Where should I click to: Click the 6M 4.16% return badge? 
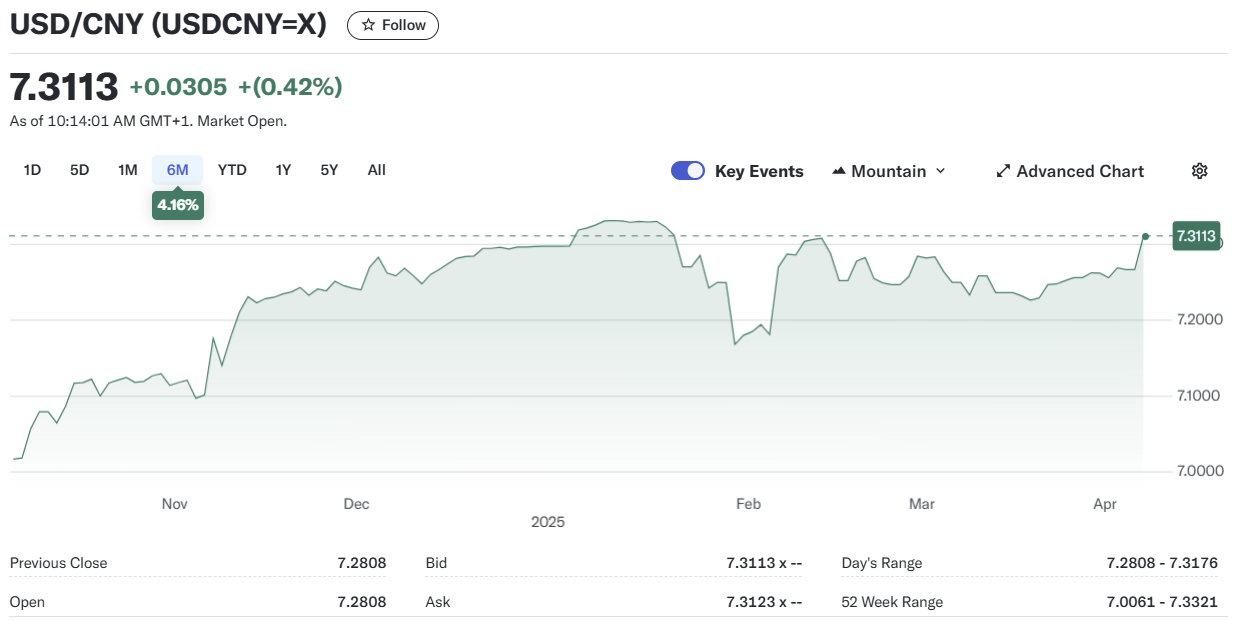(177, 206)
